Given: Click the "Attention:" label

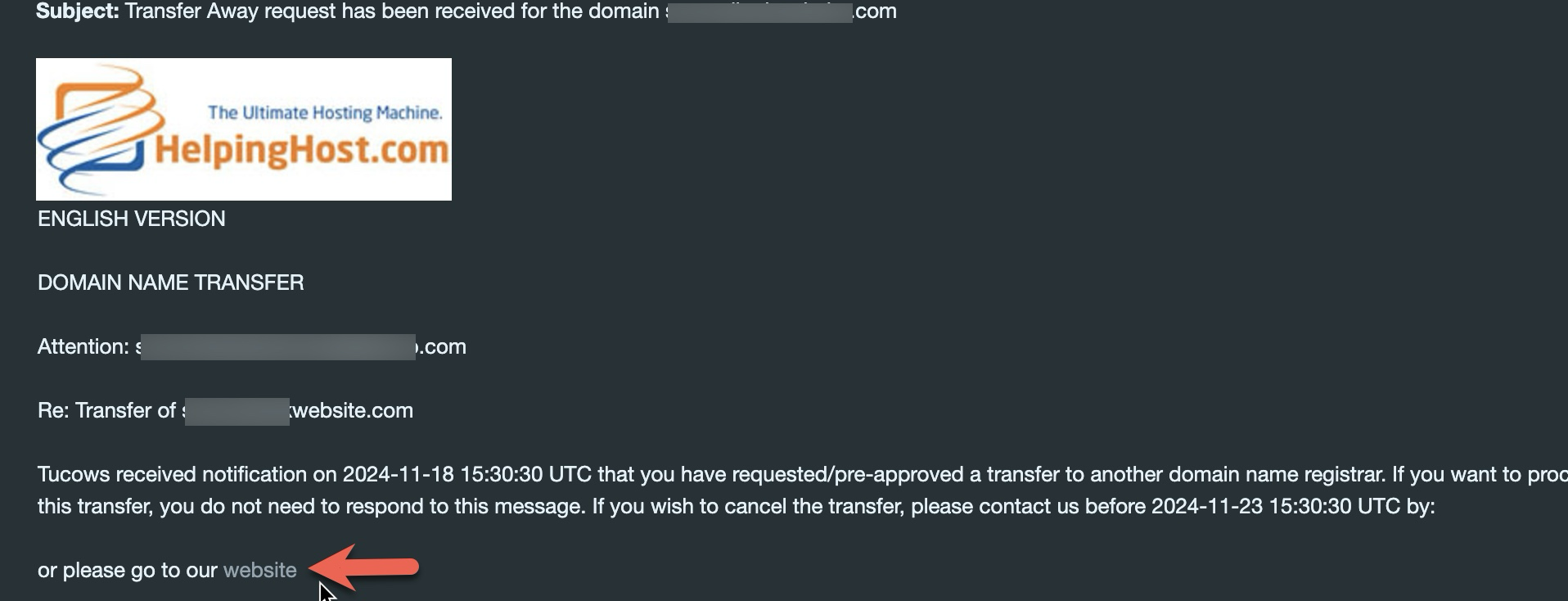Looking at the screenshot, I should [83, 346].
